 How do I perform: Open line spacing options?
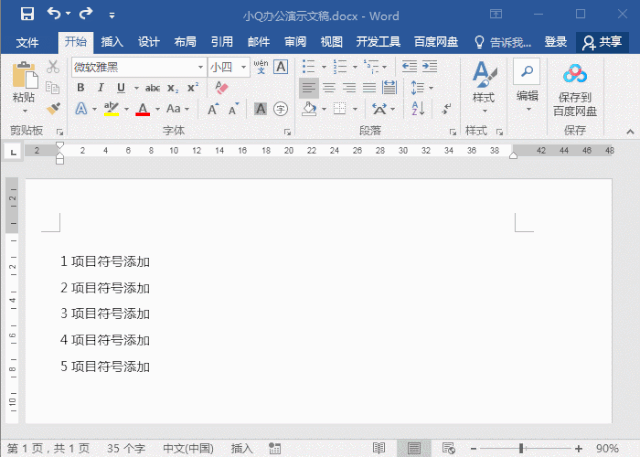[x=422, y=88]
